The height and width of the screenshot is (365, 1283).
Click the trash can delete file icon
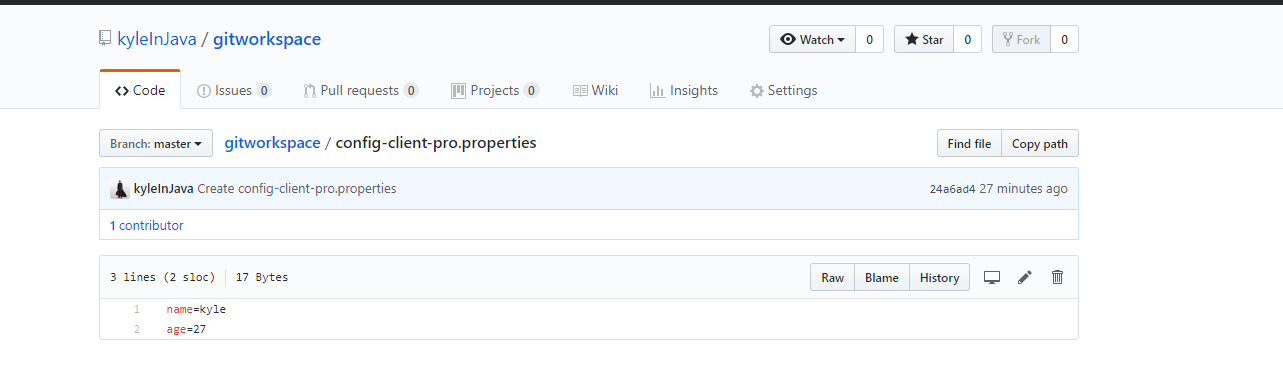(x=1057, y=277)
